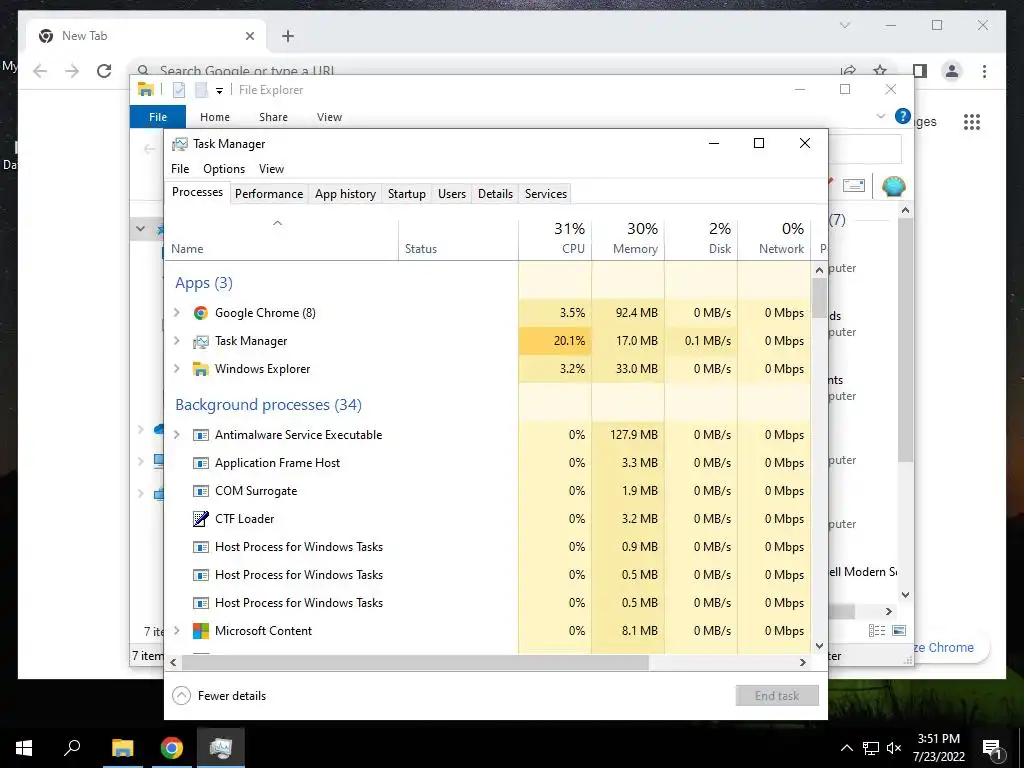Image resolution: width=1024 pixels, height=768 pixels.
Task: Click the taskbar clock showing 3:51 PM
Action: coord(938,748)
